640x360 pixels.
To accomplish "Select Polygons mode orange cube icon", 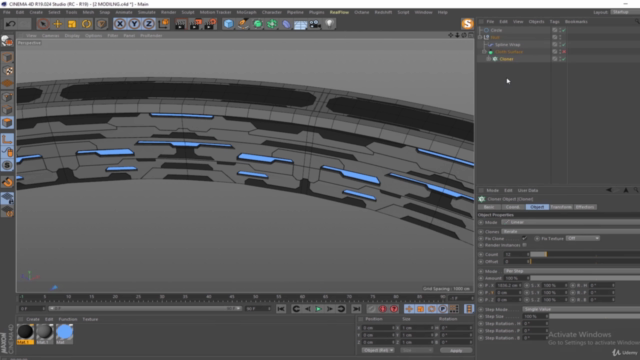I will [7, 122].
